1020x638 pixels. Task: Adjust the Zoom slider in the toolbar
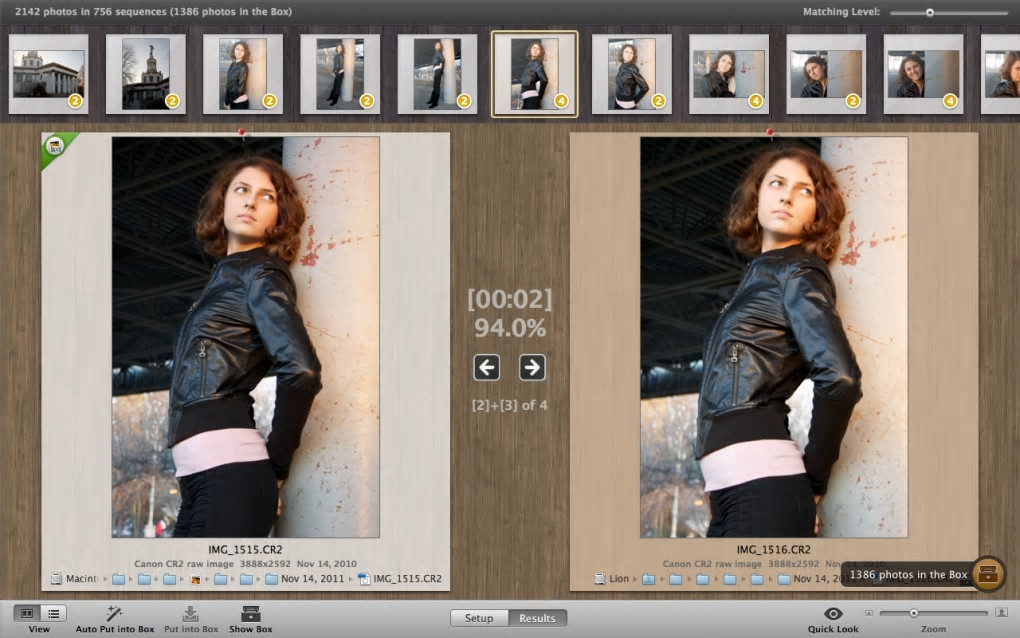(x=933, y=613)
